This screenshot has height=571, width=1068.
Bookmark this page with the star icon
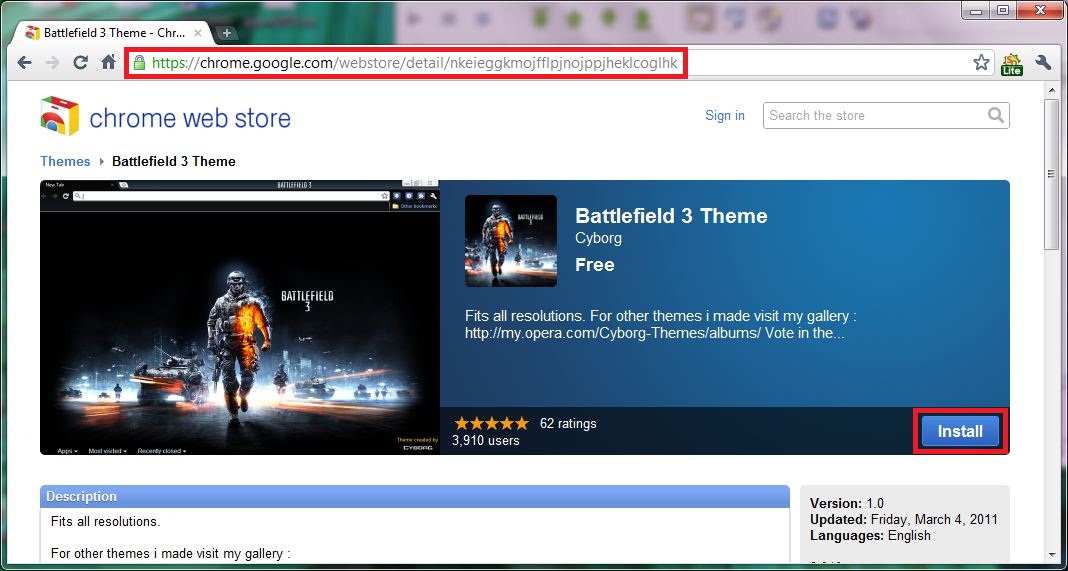(x=981, y=63)
